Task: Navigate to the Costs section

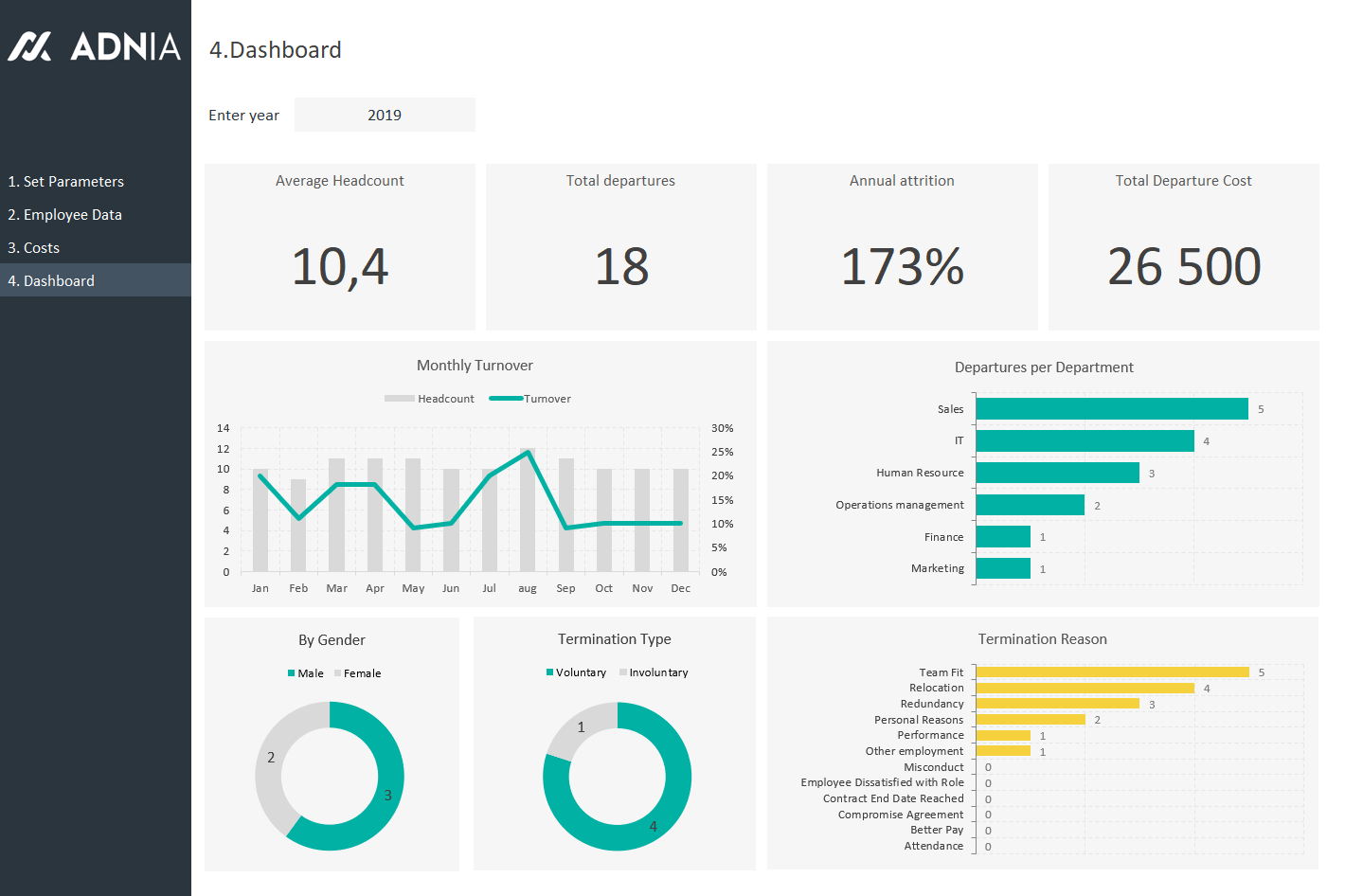Action: point(34,248)
